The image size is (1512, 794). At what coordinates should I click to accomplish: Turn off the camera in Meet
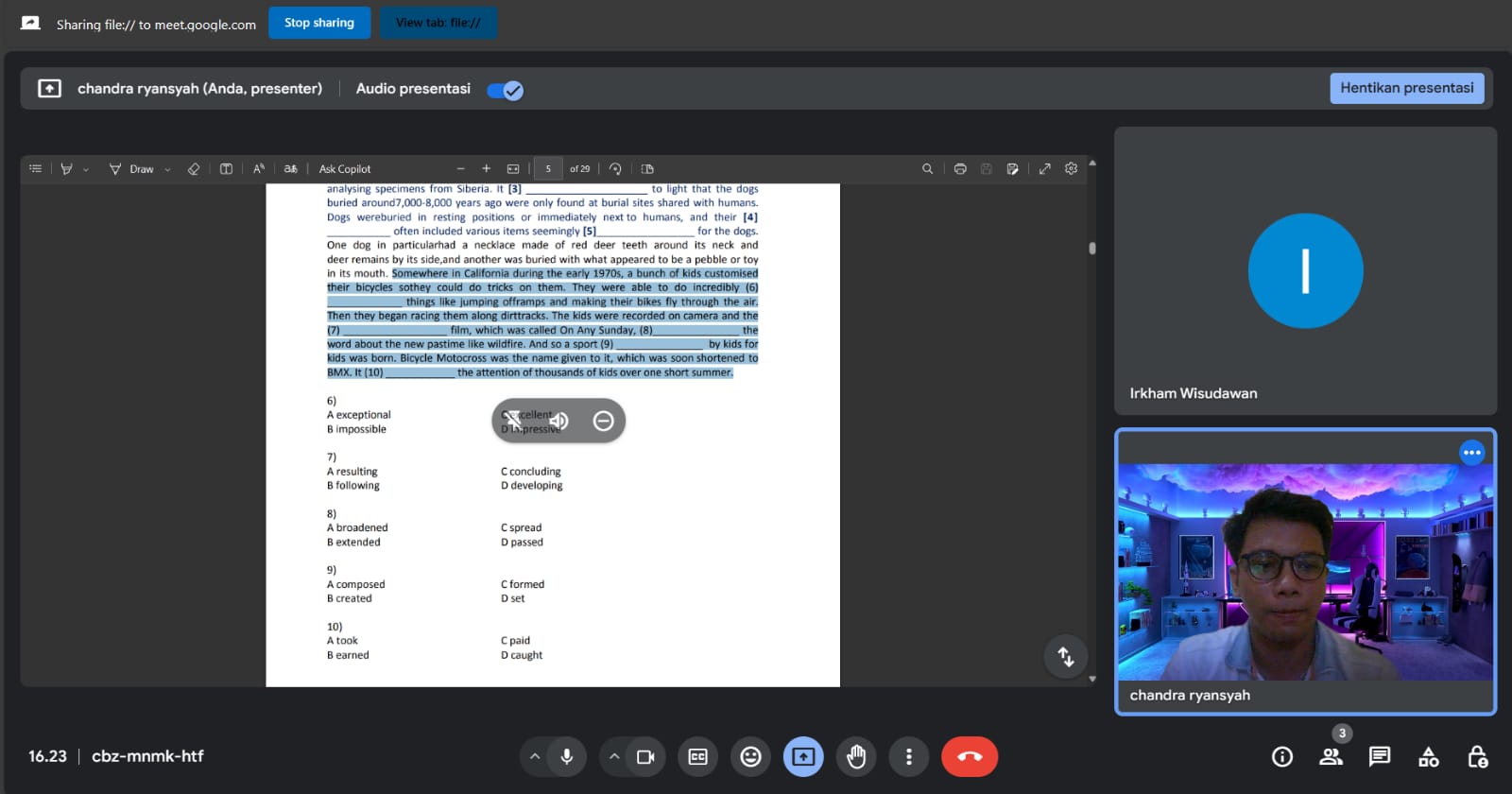[646, 756]
